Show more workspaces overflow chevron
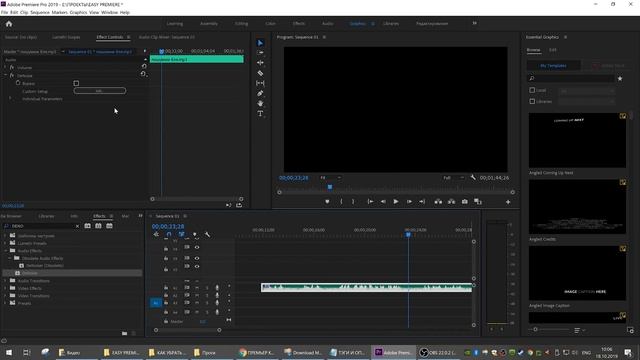The image size is (640, 360). pos(474,23)
